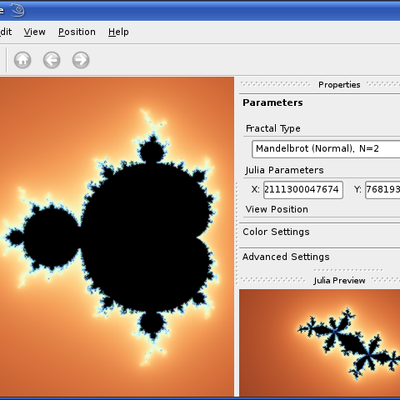Click the forward arrow toolbar icon
This screenshot has width=400, height=400.
tap(81, 60)
